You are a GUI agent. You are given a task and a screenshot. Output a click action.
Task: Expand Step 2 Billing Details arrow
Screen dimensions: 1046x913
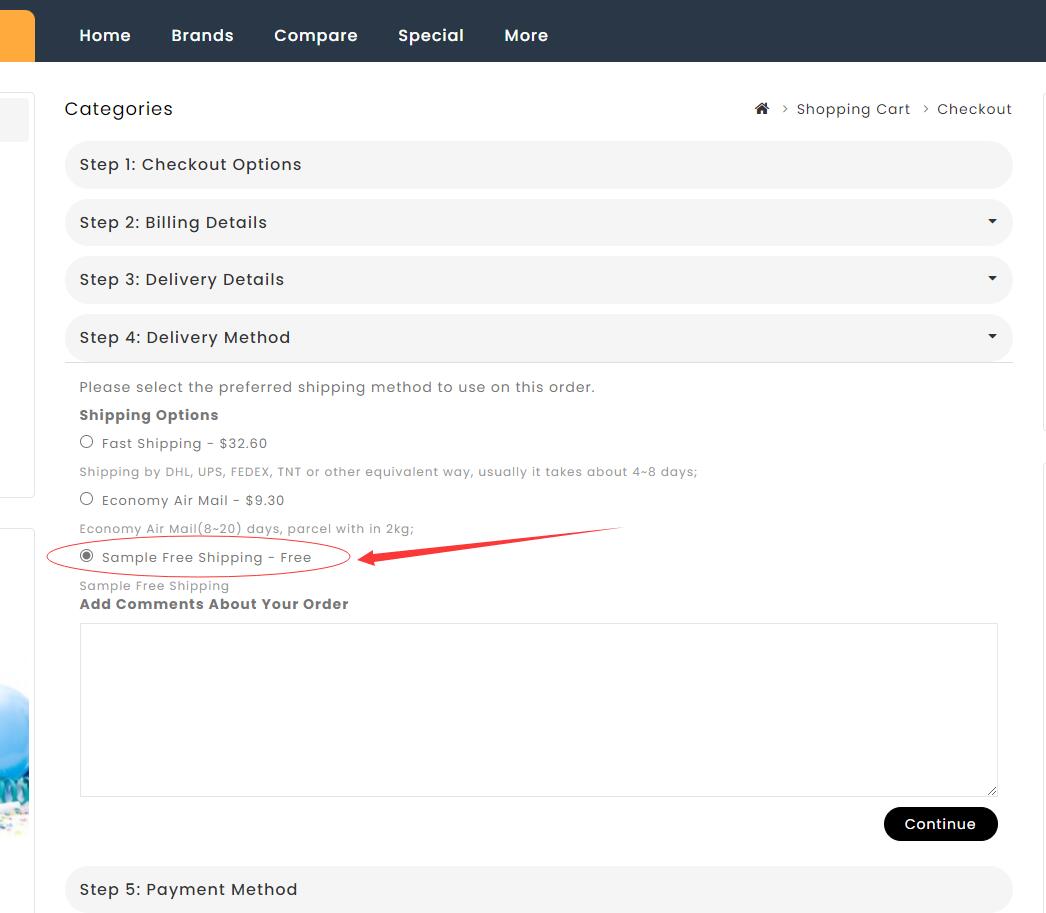[x=993, y=221]
